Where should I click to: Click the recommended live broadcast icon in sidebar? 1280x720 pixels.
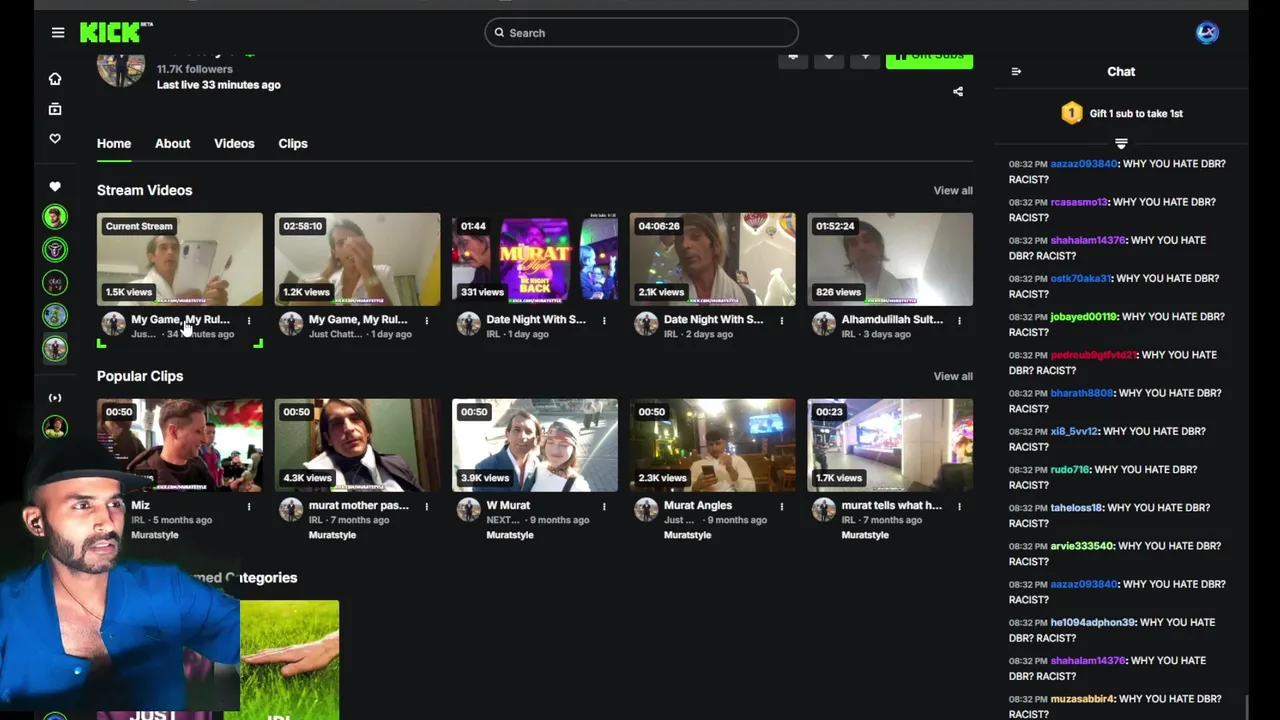point(55,398)
